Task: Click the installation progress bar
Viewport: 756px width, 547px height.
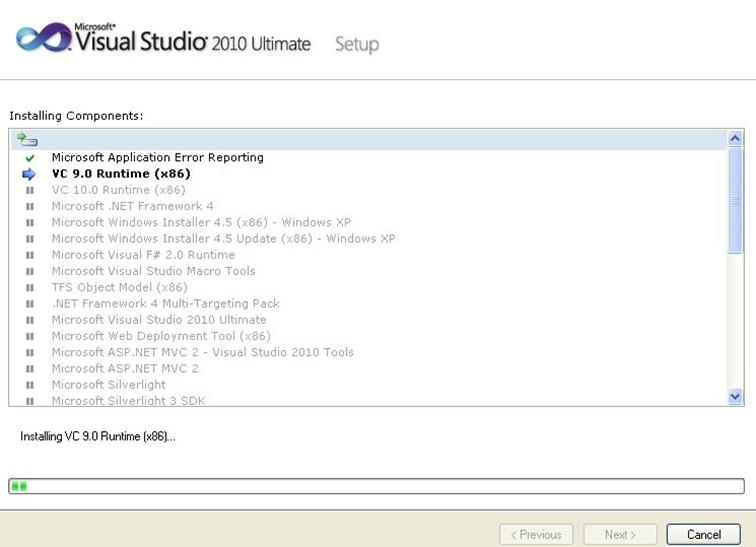Action: (x=376, y=486)
